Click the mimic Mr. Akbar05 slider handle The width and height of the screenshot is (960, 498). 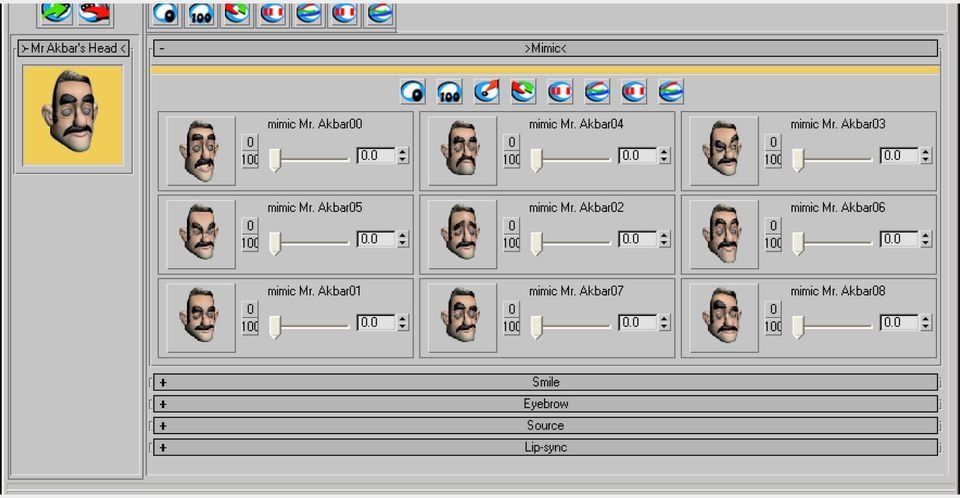pyautogui.click(x=275, y=243)
